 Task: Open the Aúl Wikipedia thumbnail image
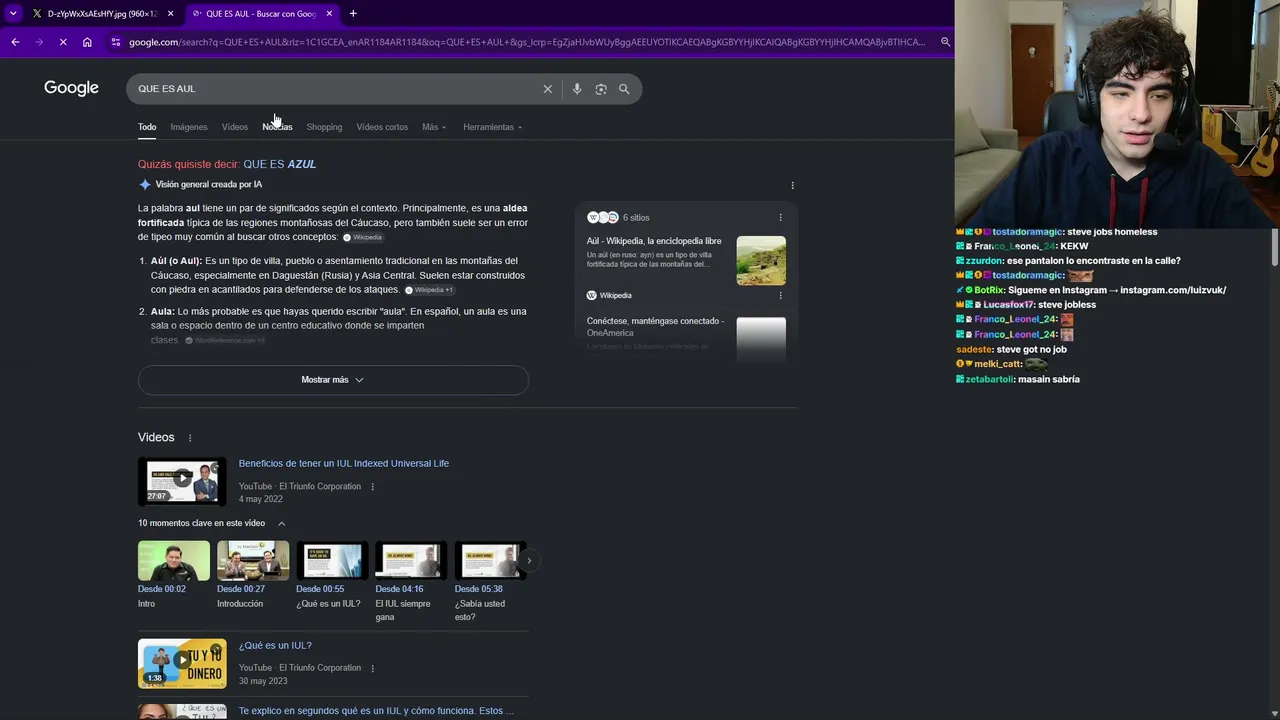[761, 260]
